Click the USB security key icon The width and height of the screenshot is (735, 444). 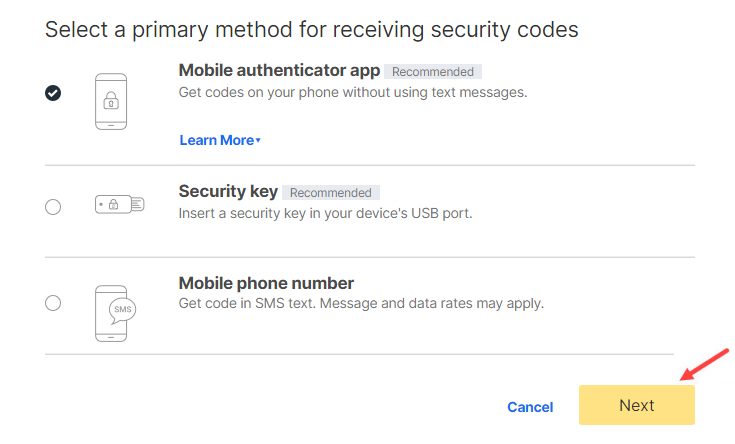(120, 204)
